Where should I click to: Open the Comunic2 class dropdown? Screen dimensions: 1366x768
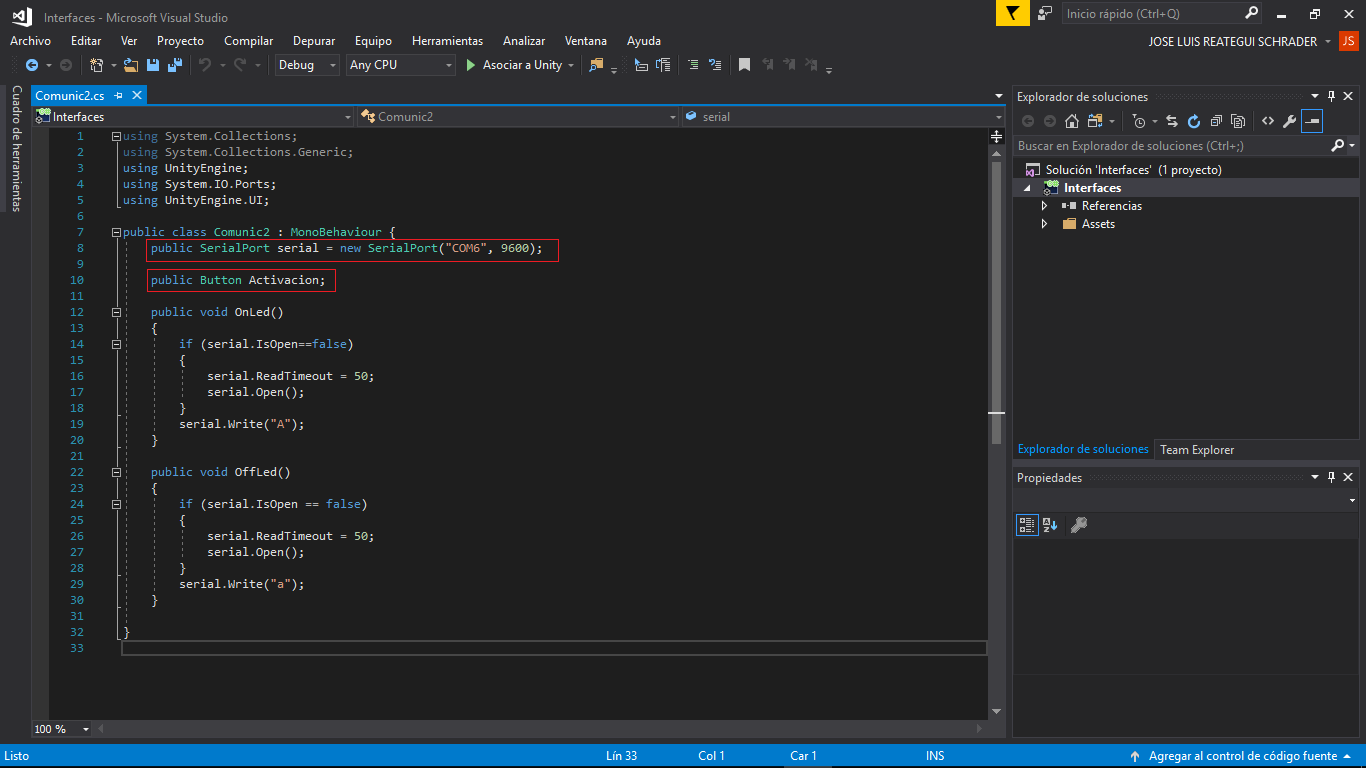click(518, 117)
